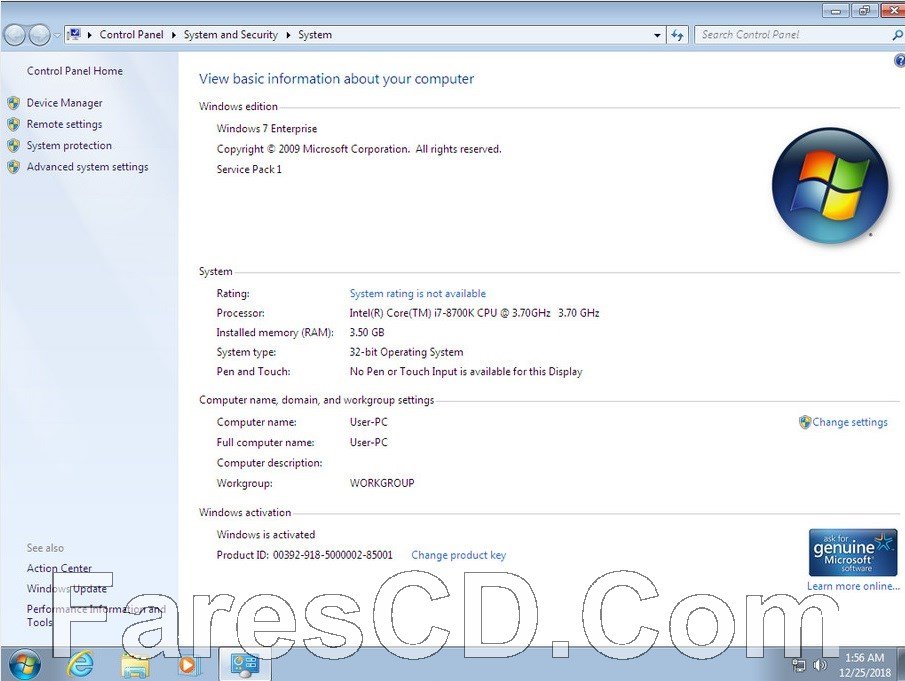905x681 pixels.
Task: Click the search magnifier icon
Action: point(897,35)
